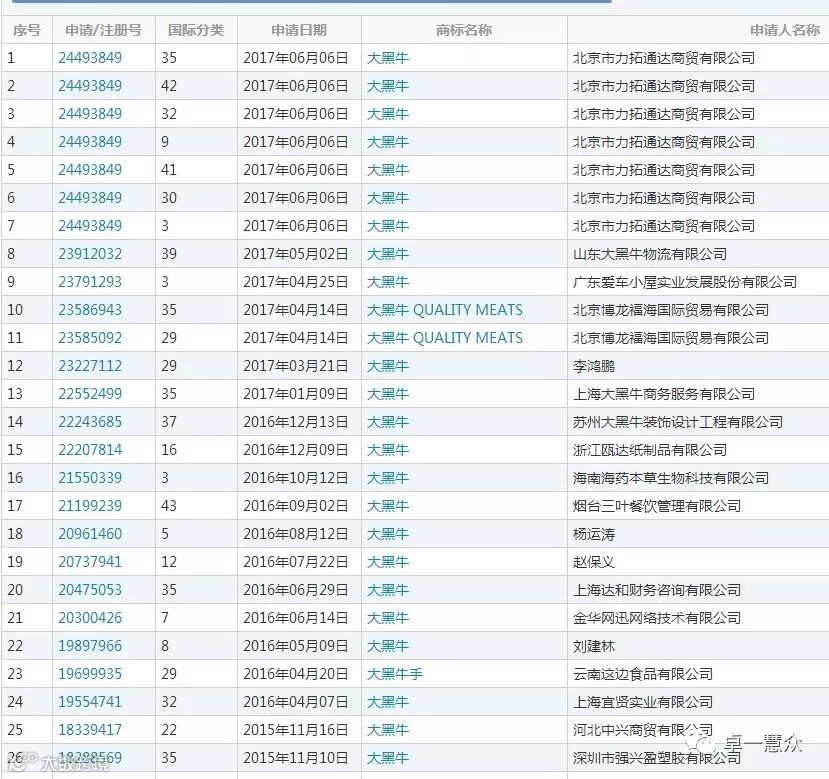Viewport: 829px width, 779px height.
Task: Select applicant 云南这边食品有限公司
Action: [x=643, y=674]
